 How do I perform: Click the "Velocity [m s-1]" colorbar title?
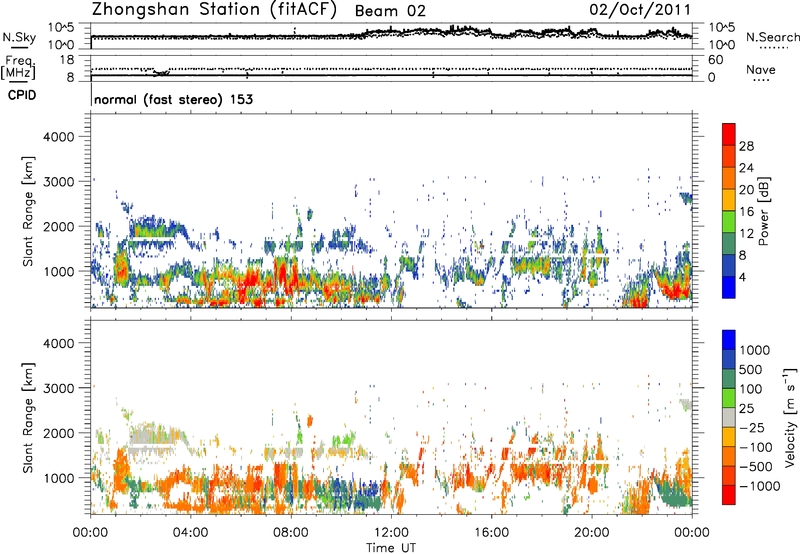pyautogui.click(x=790, y=417)
